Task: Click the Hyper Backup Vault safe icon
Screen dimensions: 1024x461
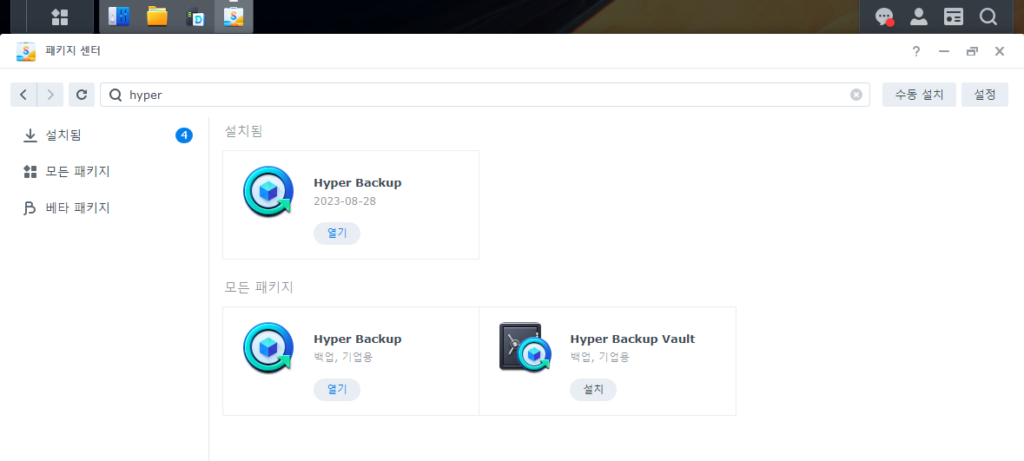Action: coord(525,347)
